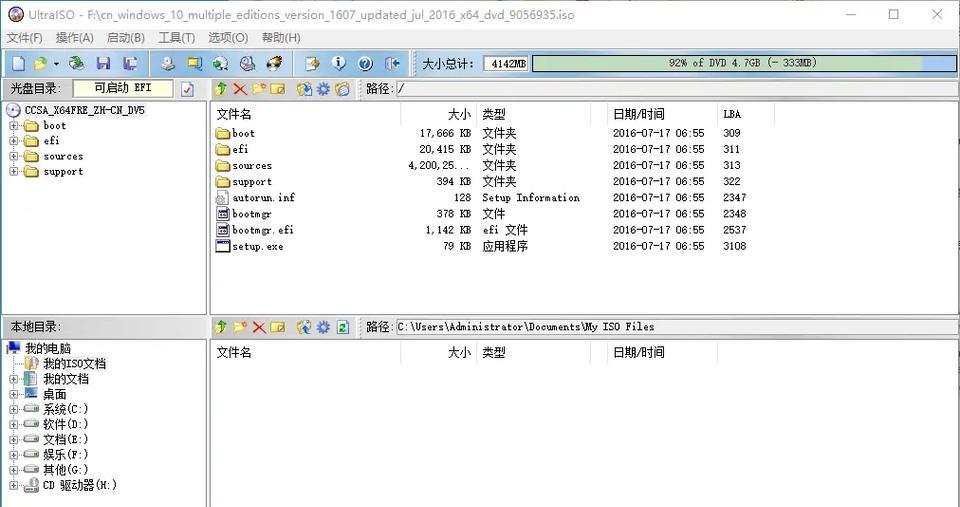Click the 92% of DVD capacity bar
Image resolution: width=960 pixels, height=507 pixels.
click(743, 63)
